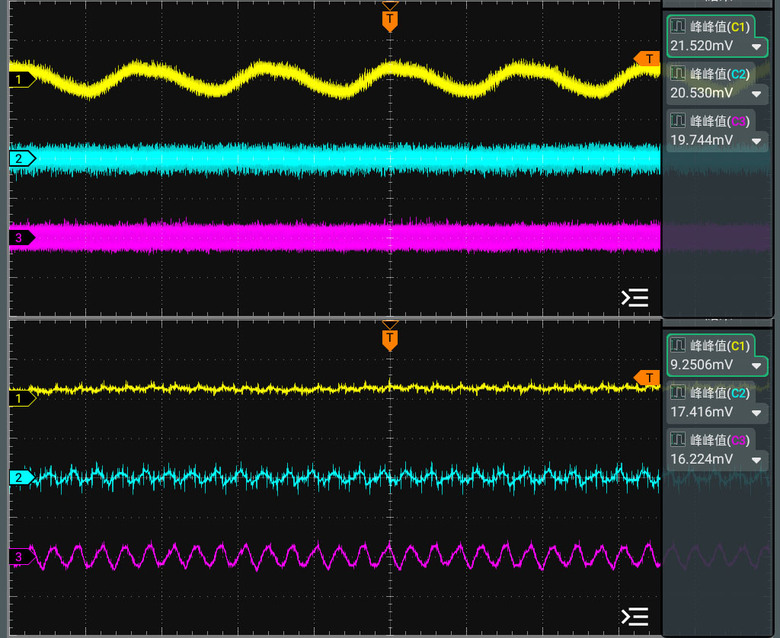The width and height of the screenshot is (780, 638).
Task: Open the upper waveform panel menu icon
Action: click(x=635, y=298)
